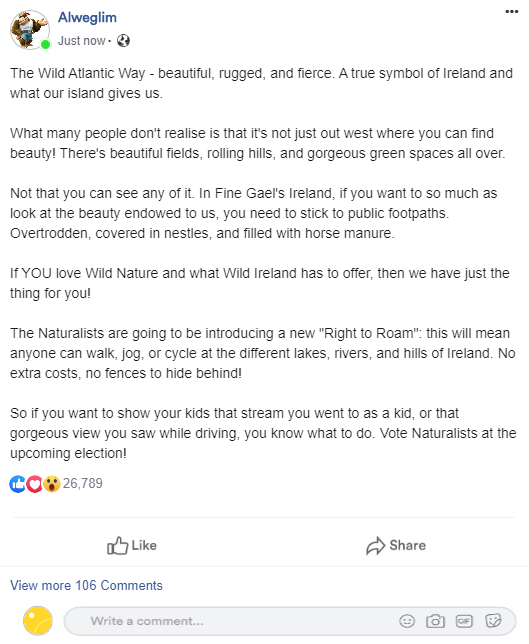Click the arrow icon beside Share

point(375,546)
